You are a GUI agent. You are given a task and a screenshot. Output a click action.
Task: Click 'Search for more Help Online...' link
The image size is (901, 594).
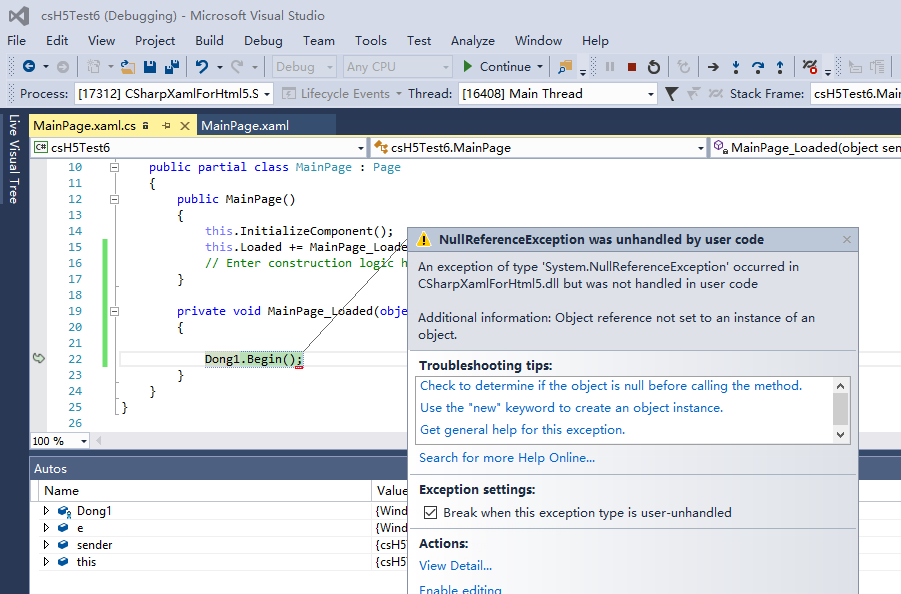click(507, 458)
